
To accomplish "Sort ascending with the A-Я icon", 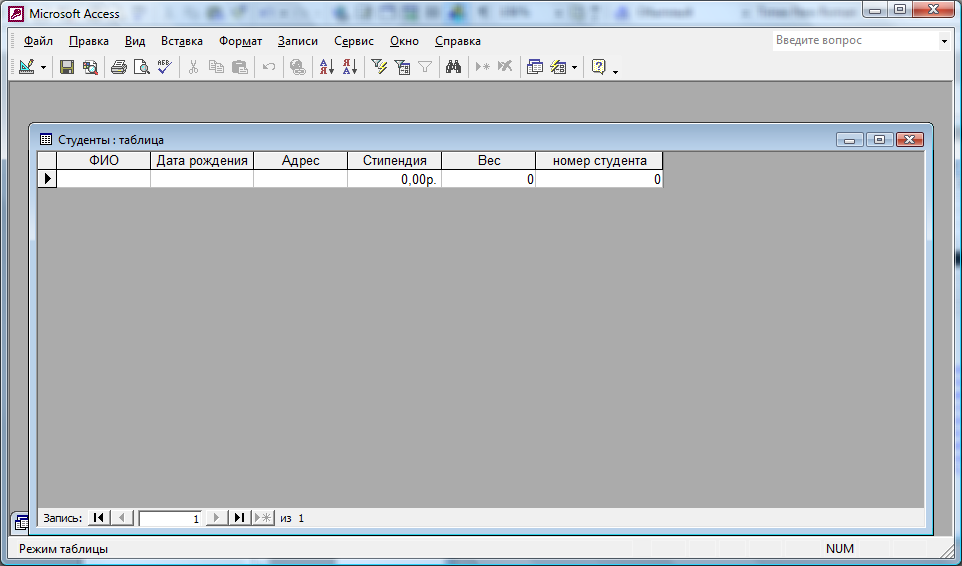I will pyautogui.click(x=326, y=67).
